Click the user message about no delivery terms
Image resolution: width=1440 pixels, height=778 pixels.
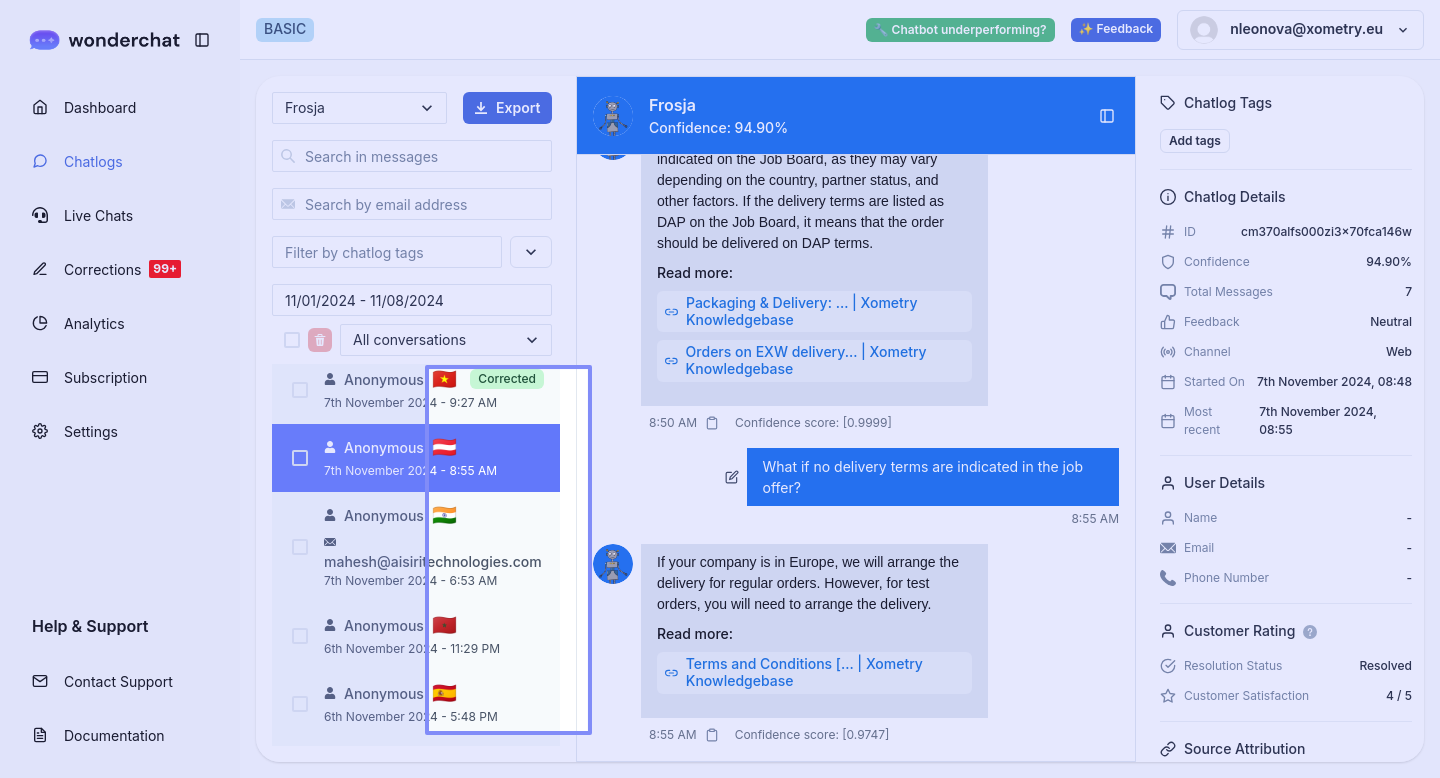point(933,477)
